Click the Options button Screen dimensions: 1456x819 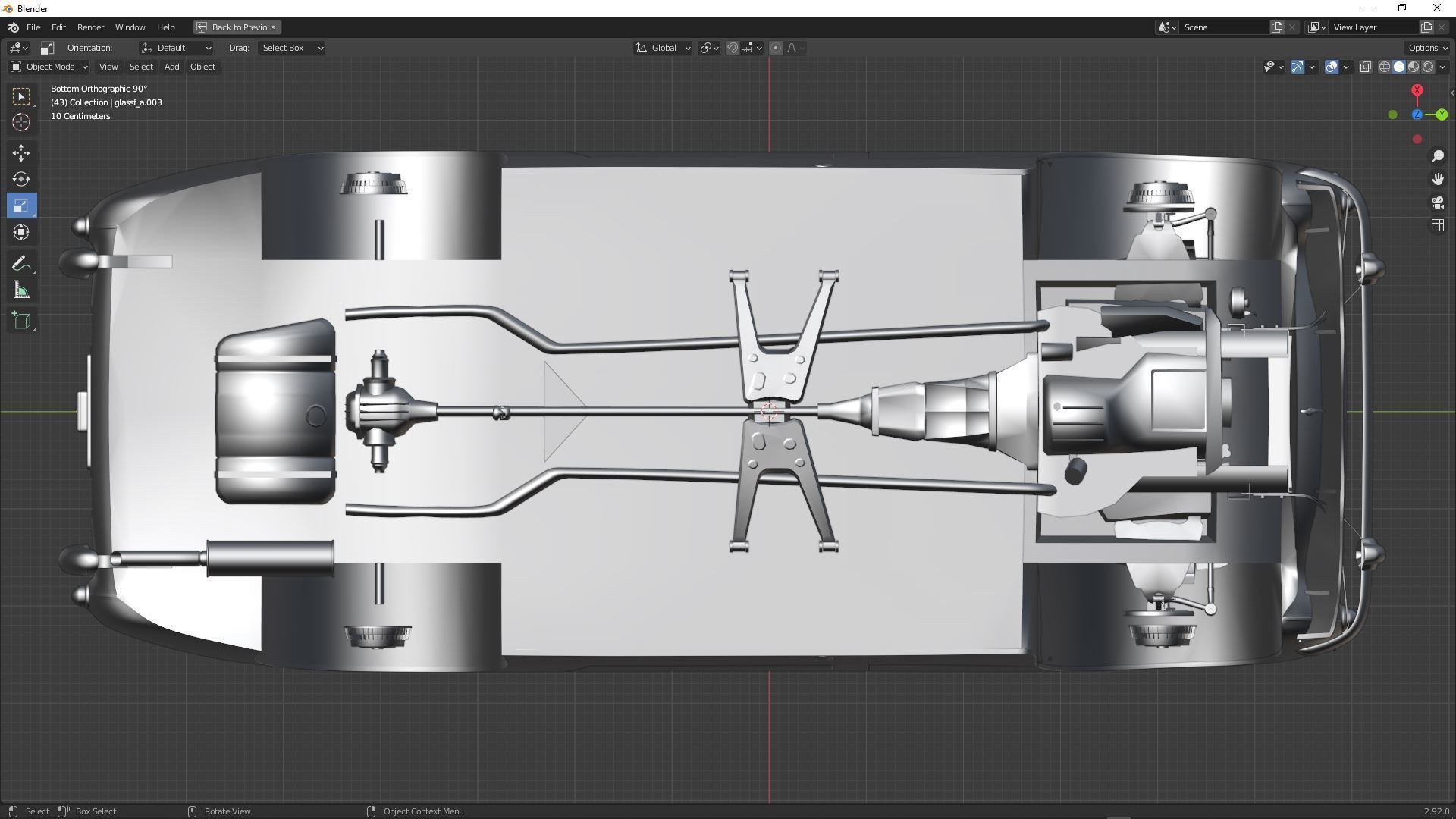[1427, 48]
